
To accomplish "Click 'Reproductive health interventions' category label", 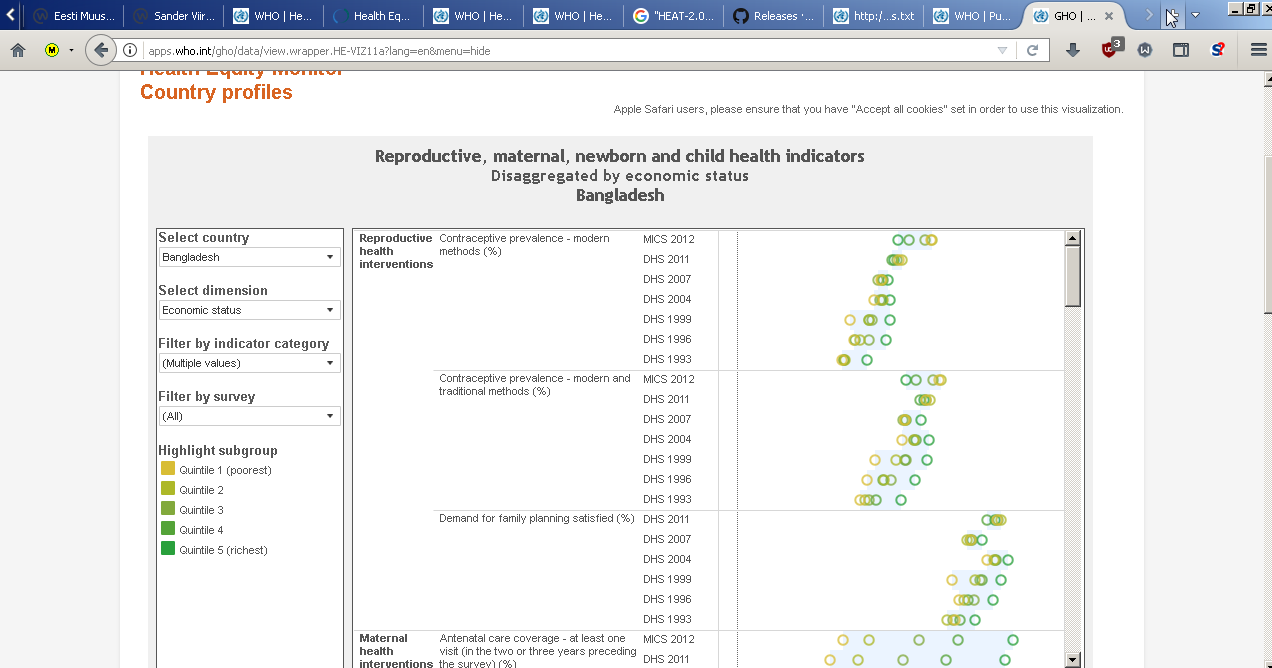I will point(396,251).
